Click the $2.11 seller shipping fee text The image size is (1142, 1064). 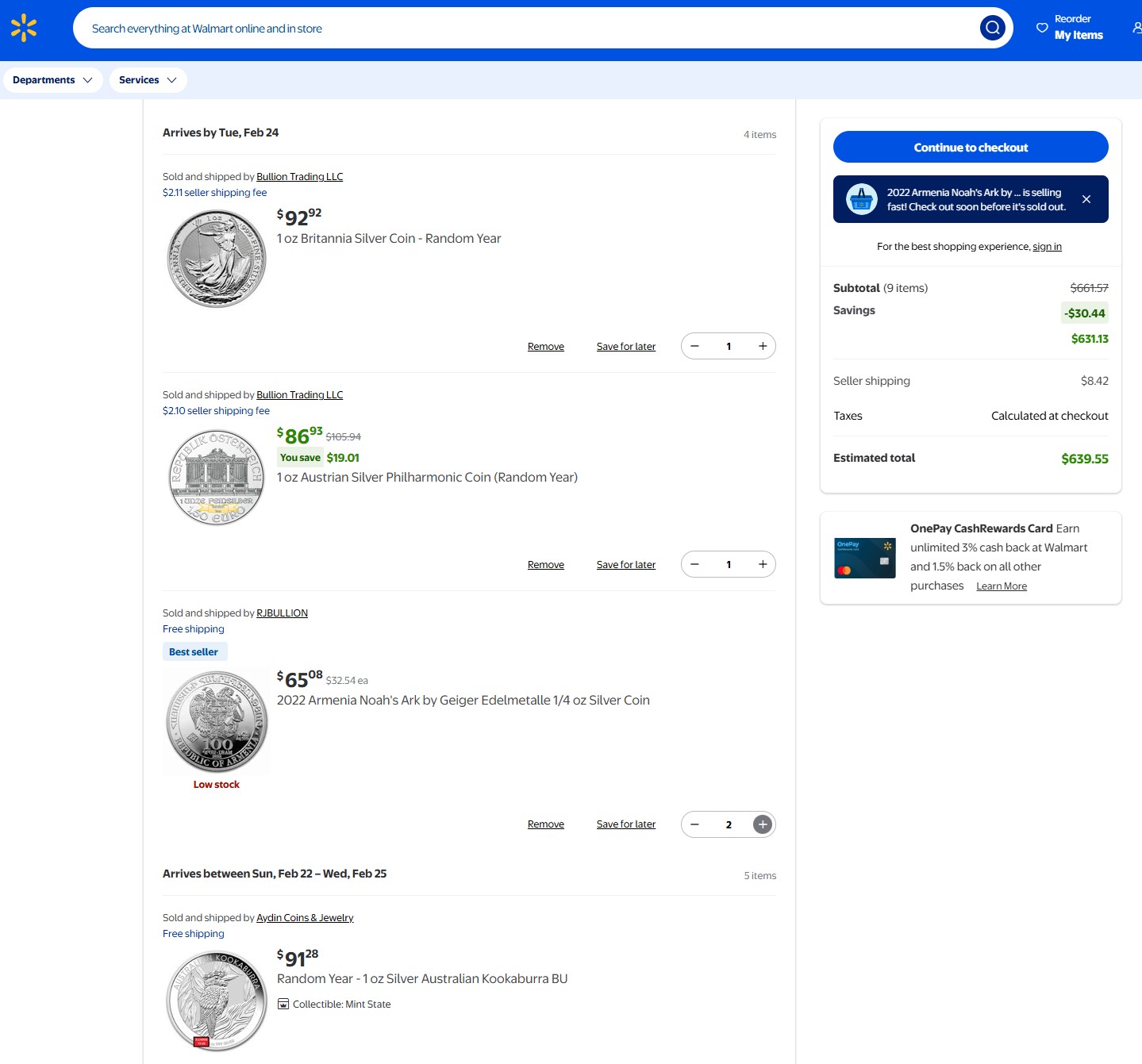coord(214,193)
